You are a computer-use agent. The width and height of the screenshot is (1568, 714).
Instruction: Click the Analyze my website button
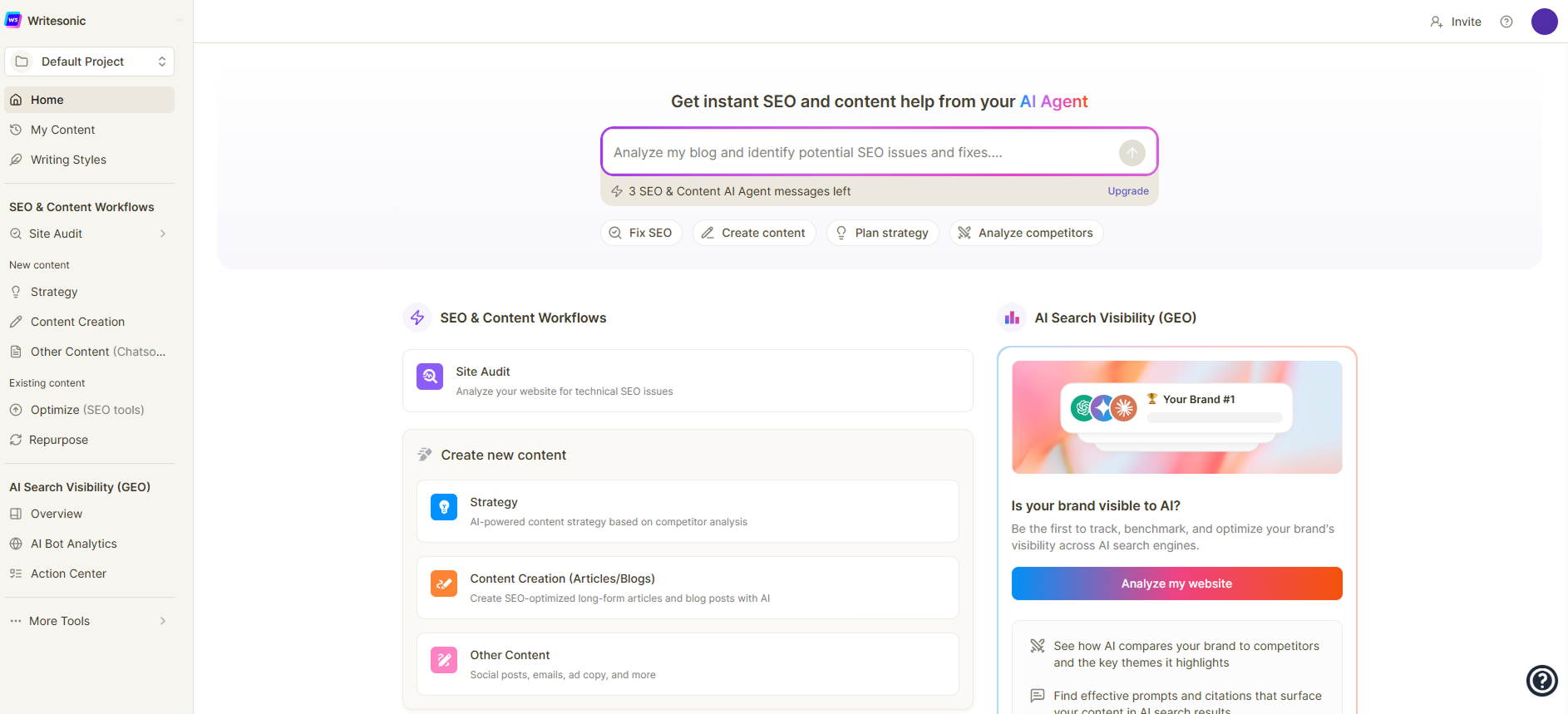1176,584
